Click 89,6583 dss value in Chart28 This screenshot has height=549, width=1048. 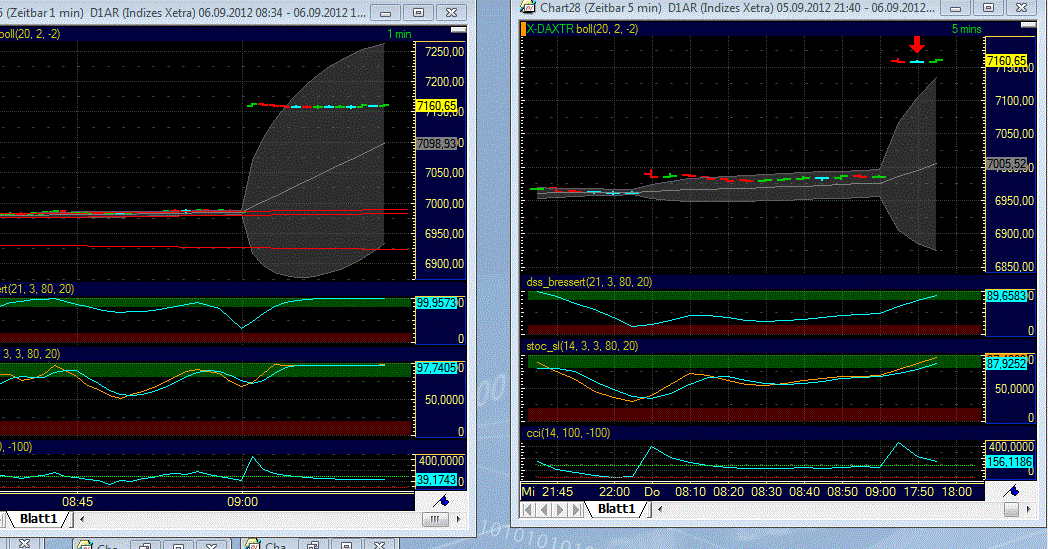click(1006, 296)
